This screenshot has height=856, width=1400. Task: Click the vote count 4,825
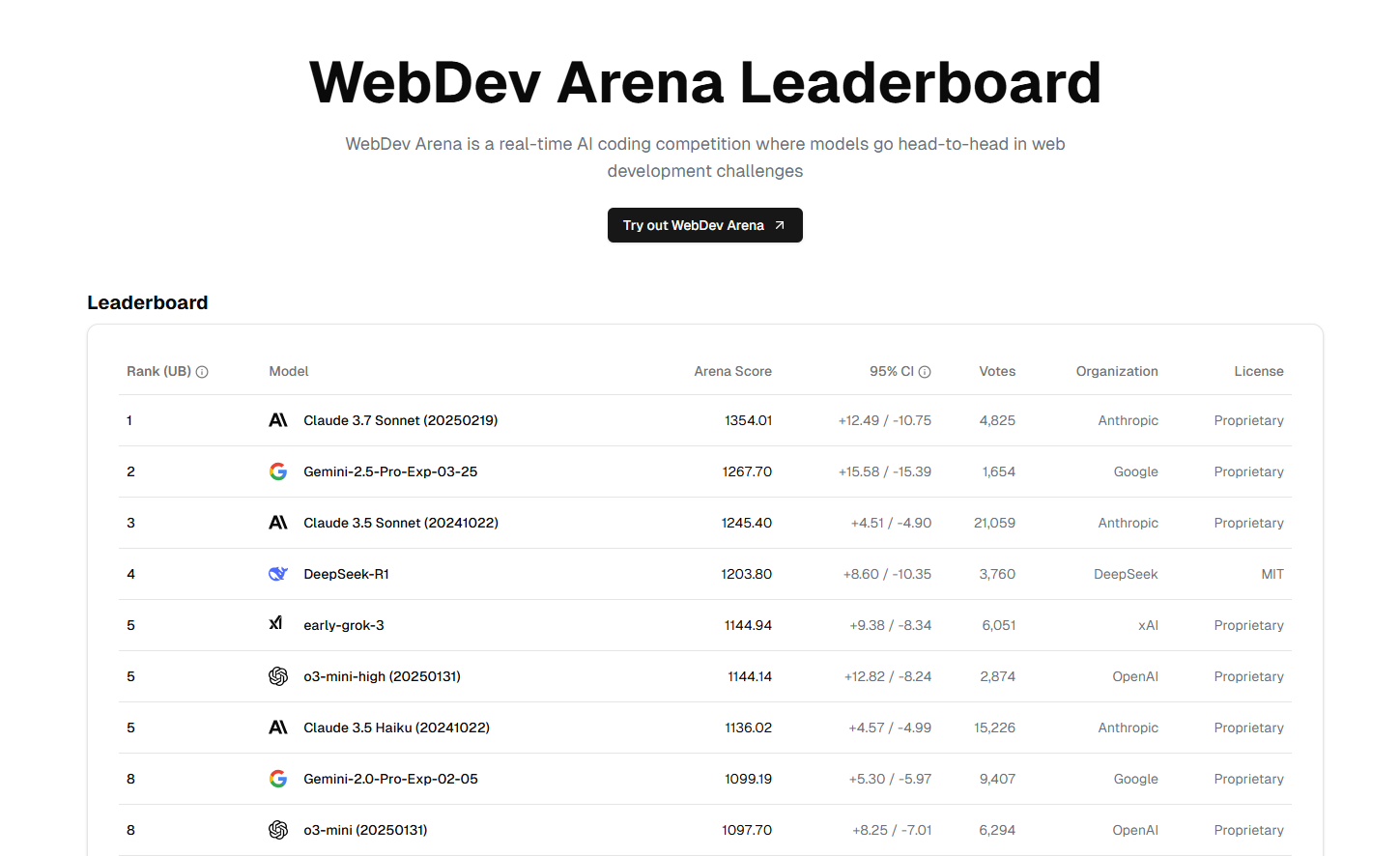pos(997,420)
